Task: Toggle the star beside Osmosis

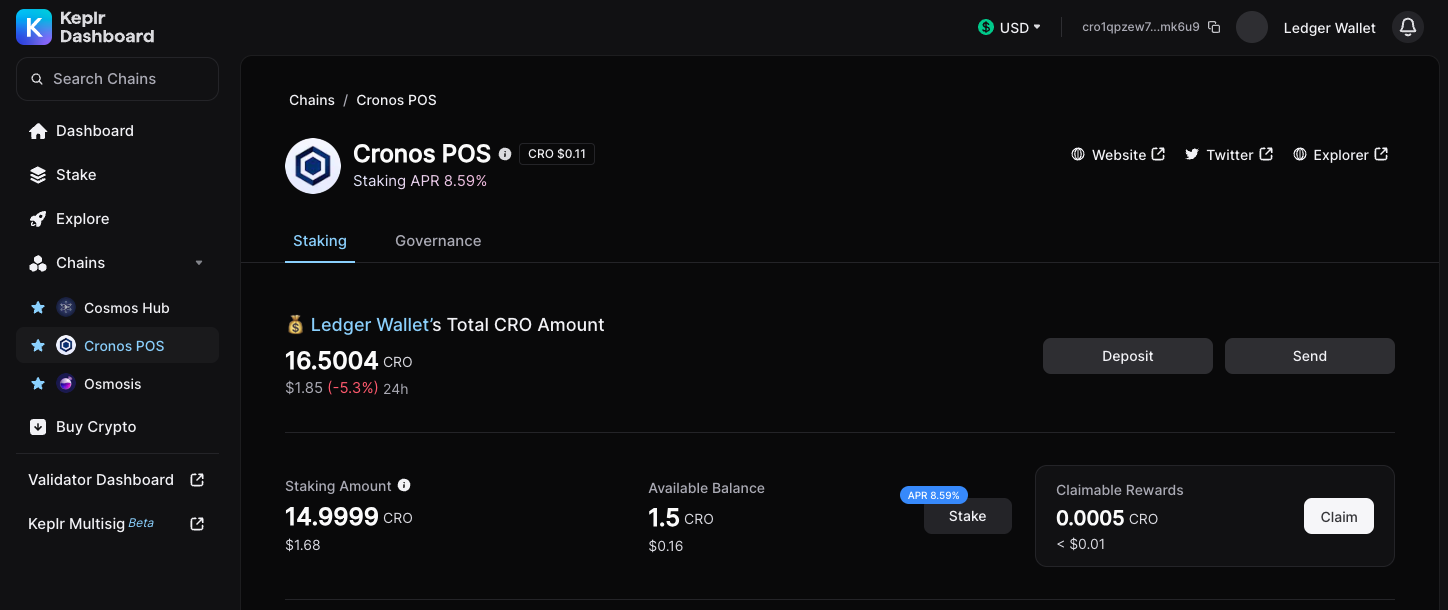Action: coord(38,384)
